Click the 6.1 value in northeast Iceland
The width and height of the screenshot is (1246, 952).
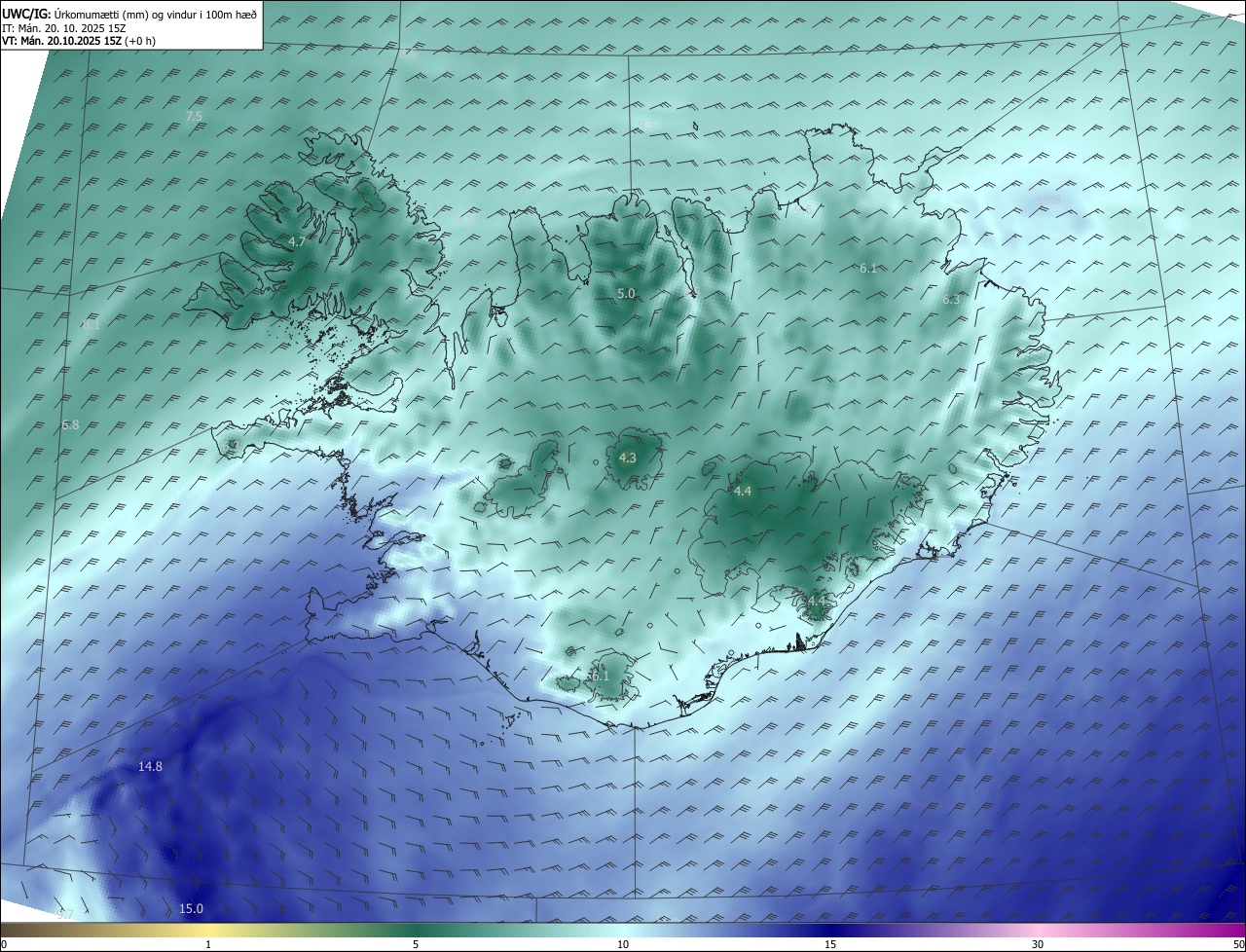pos(868,268)
